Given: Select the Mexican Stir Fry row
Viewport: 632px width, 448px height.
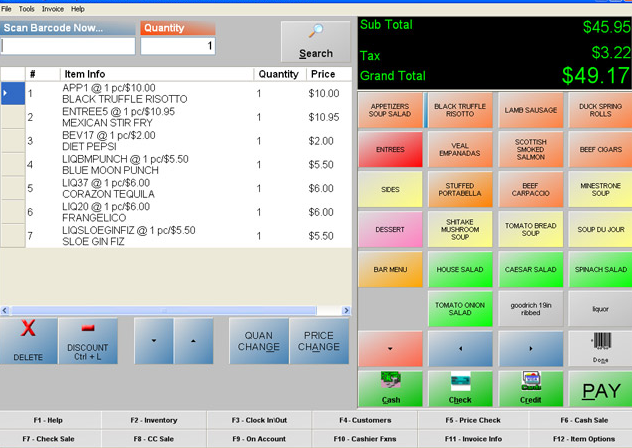Looking at the screenshot, I should click(x=176, y=117).
